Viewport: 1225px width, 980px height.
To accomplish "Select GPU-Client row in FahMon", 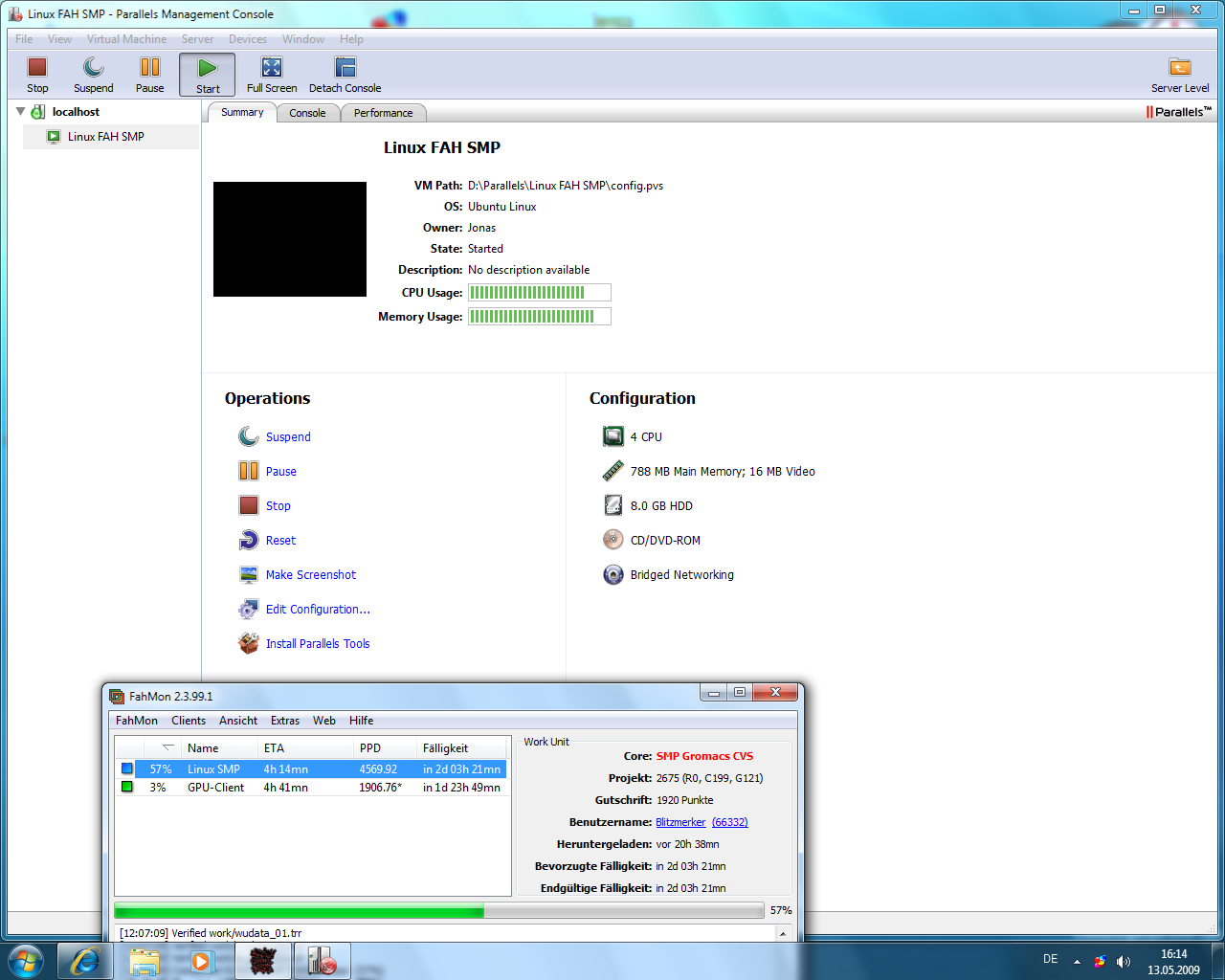I will point(312,787).
